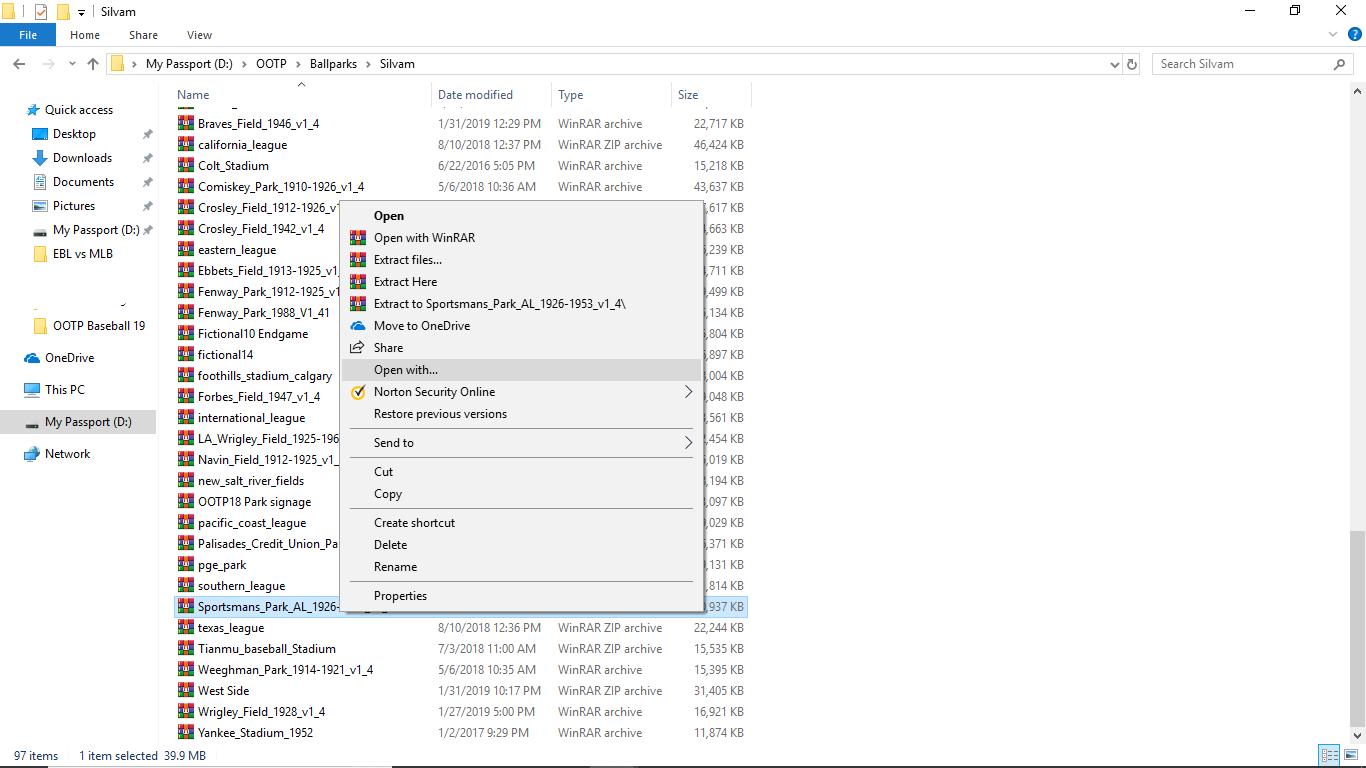
Task: Click the vertical scrollbar of file list
Action: click(x=1357, y=630)
